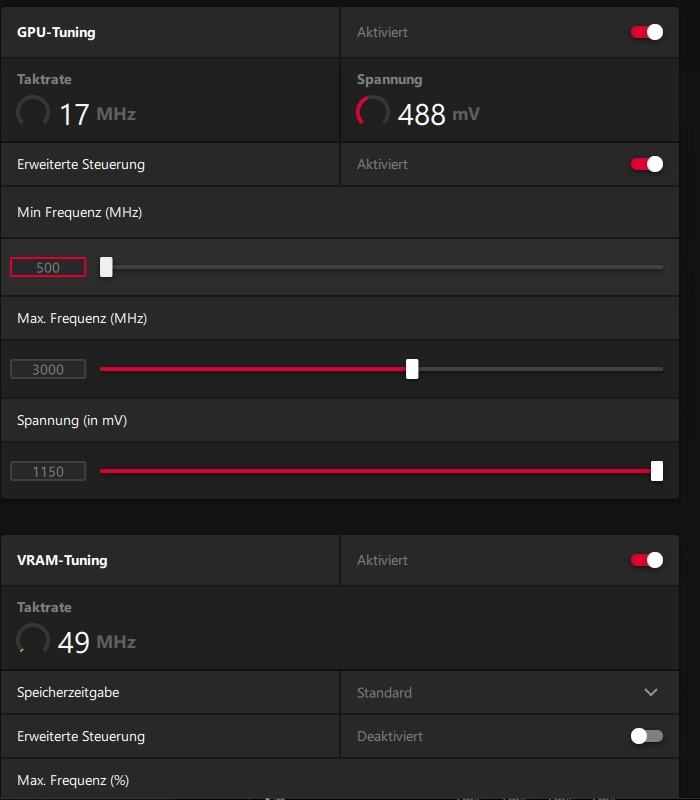
Task: Click the VRAM-Tuning section header
Action: point(62,560)
